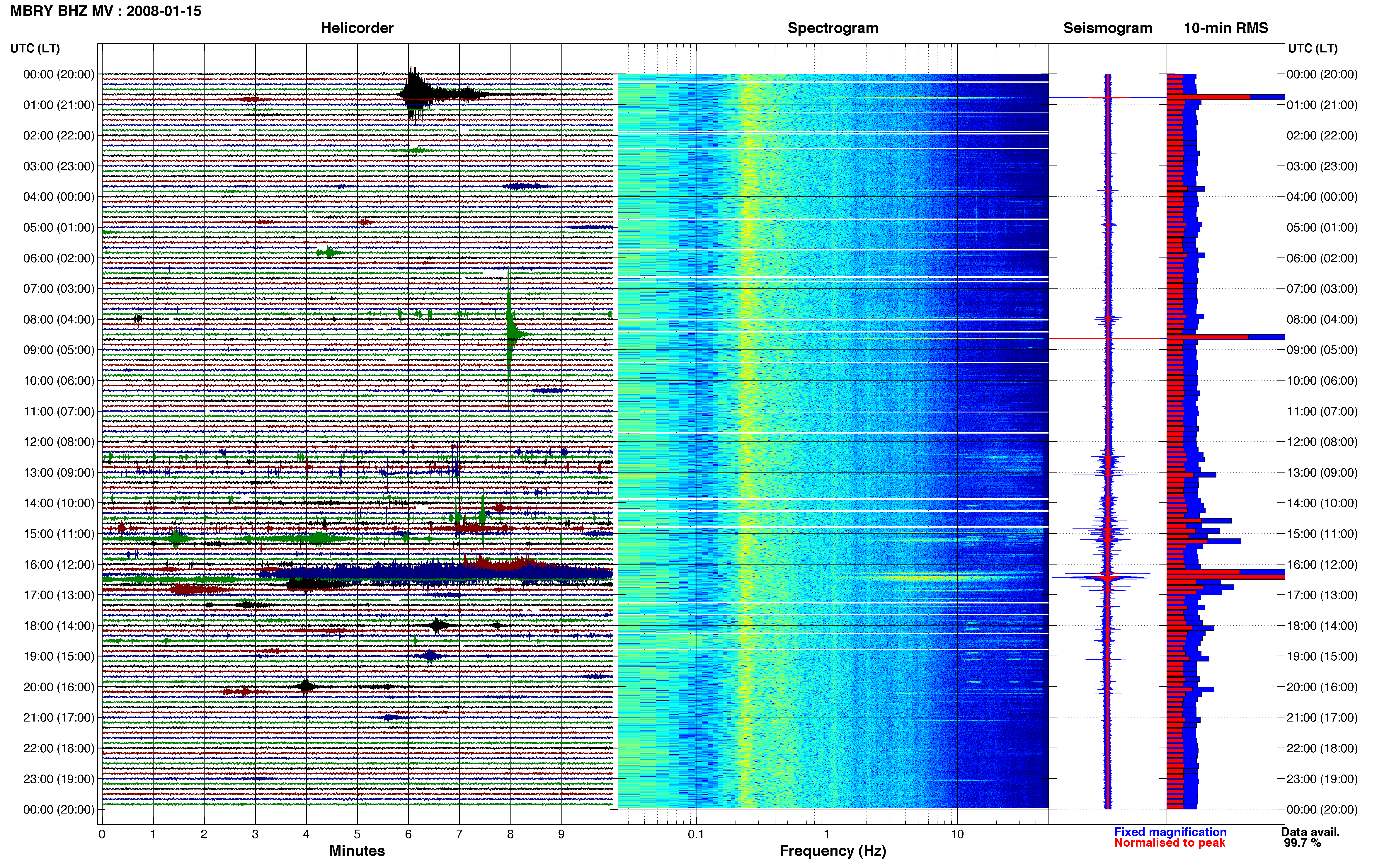Click the 0.1 frequency tick label
The image size is (1389, 868).
[696, 834]
